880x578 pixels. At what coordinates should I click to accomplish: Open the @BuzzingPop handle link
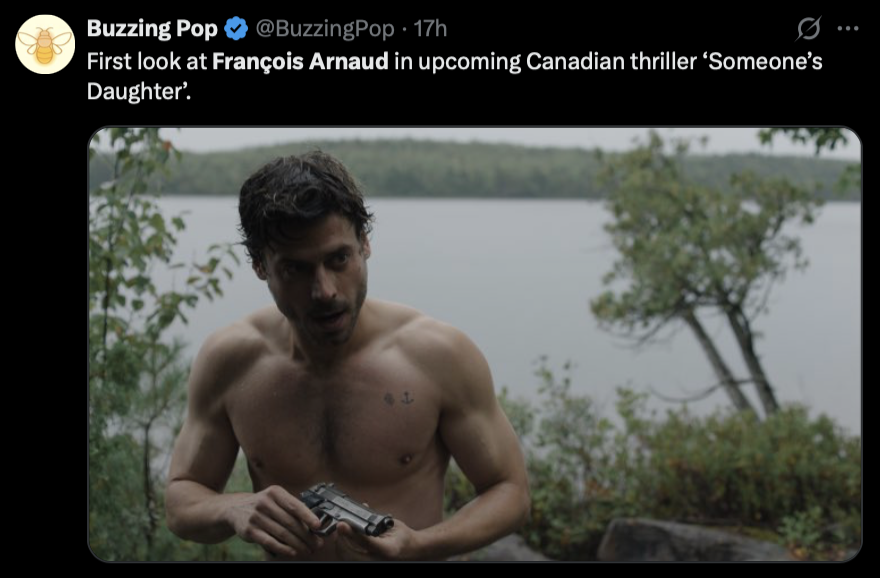[325, 29]
